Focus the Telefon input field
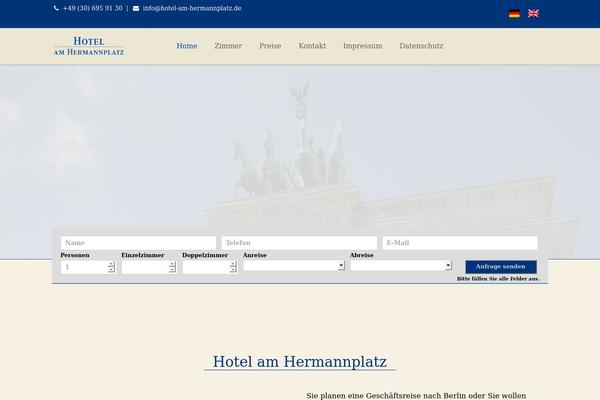Viewport: 600px width, 400px height. [x=299, y=243]
